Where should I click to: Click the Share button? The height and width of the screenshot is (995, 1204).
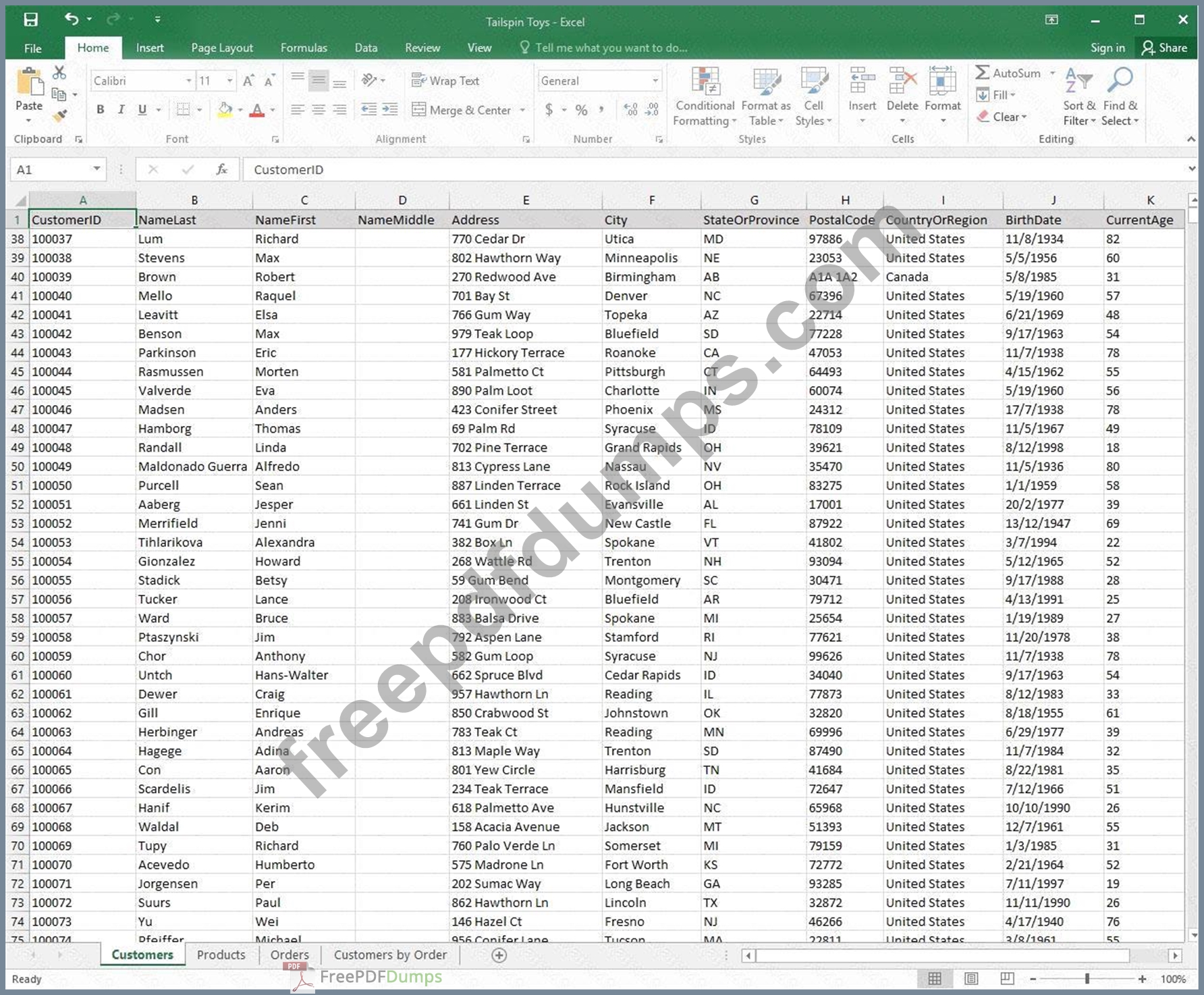[x=1165, y=48]
